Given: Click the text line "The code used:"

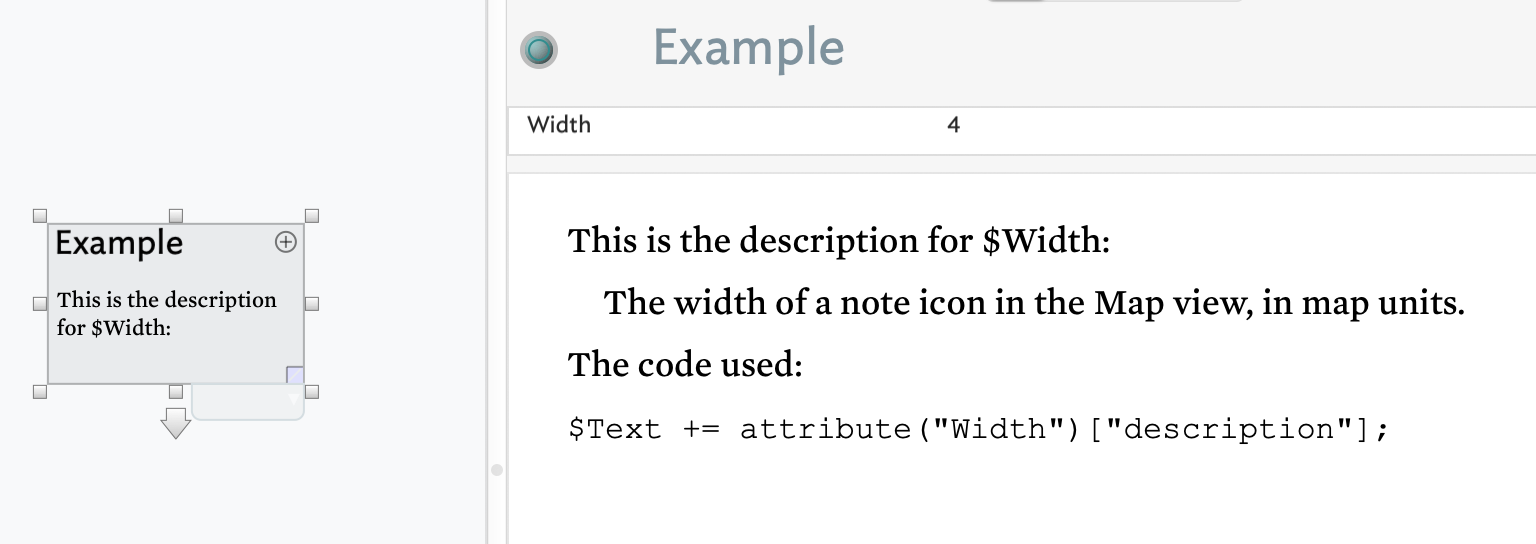Looking at the screenshot, I should tap(685, 365).
